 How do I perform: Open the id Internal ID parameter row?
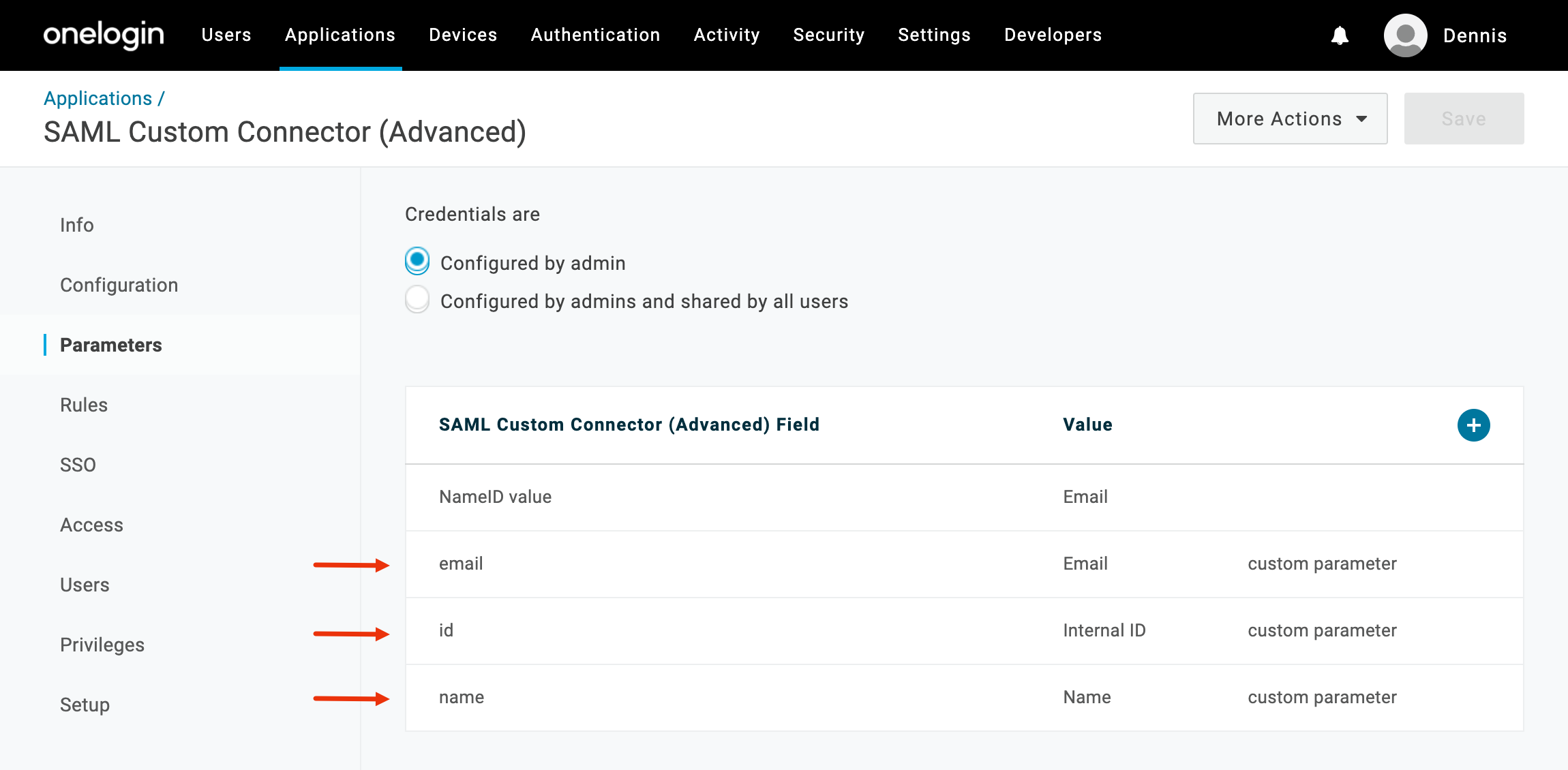[964, 631]
